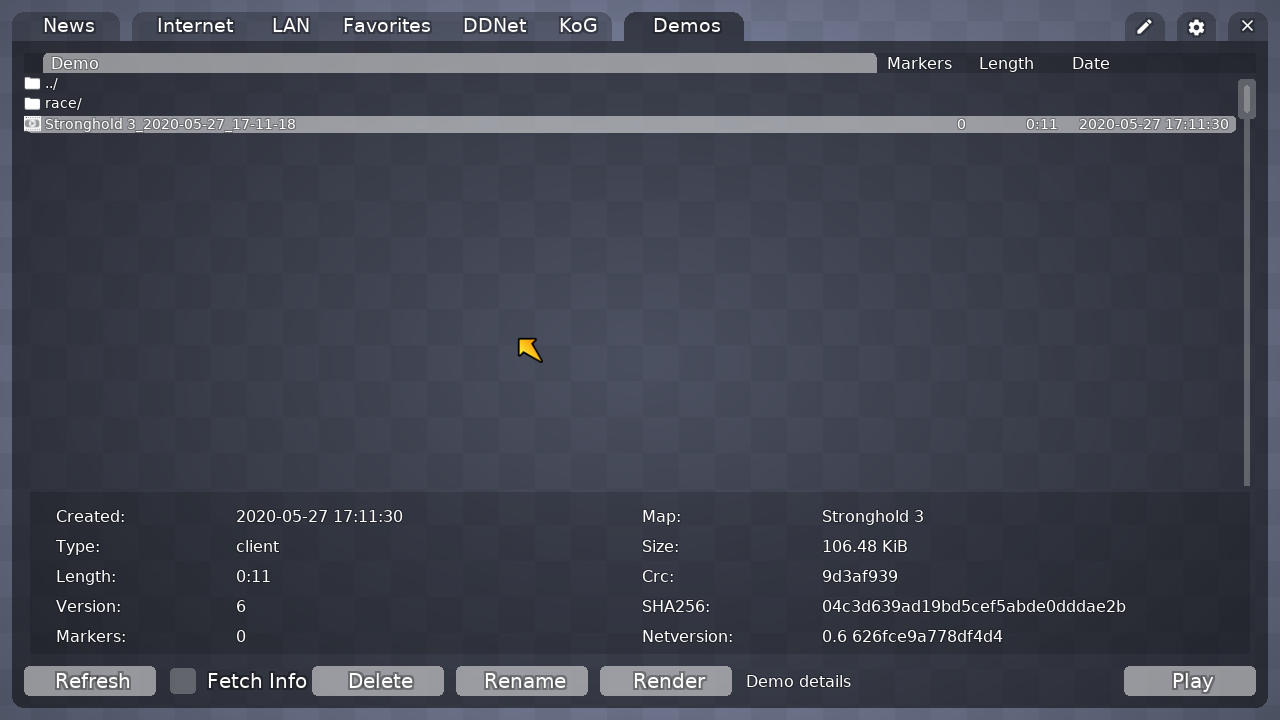Select the KoG tab
The height and width of the screenshot is (720, 1280).
(578, 26)
